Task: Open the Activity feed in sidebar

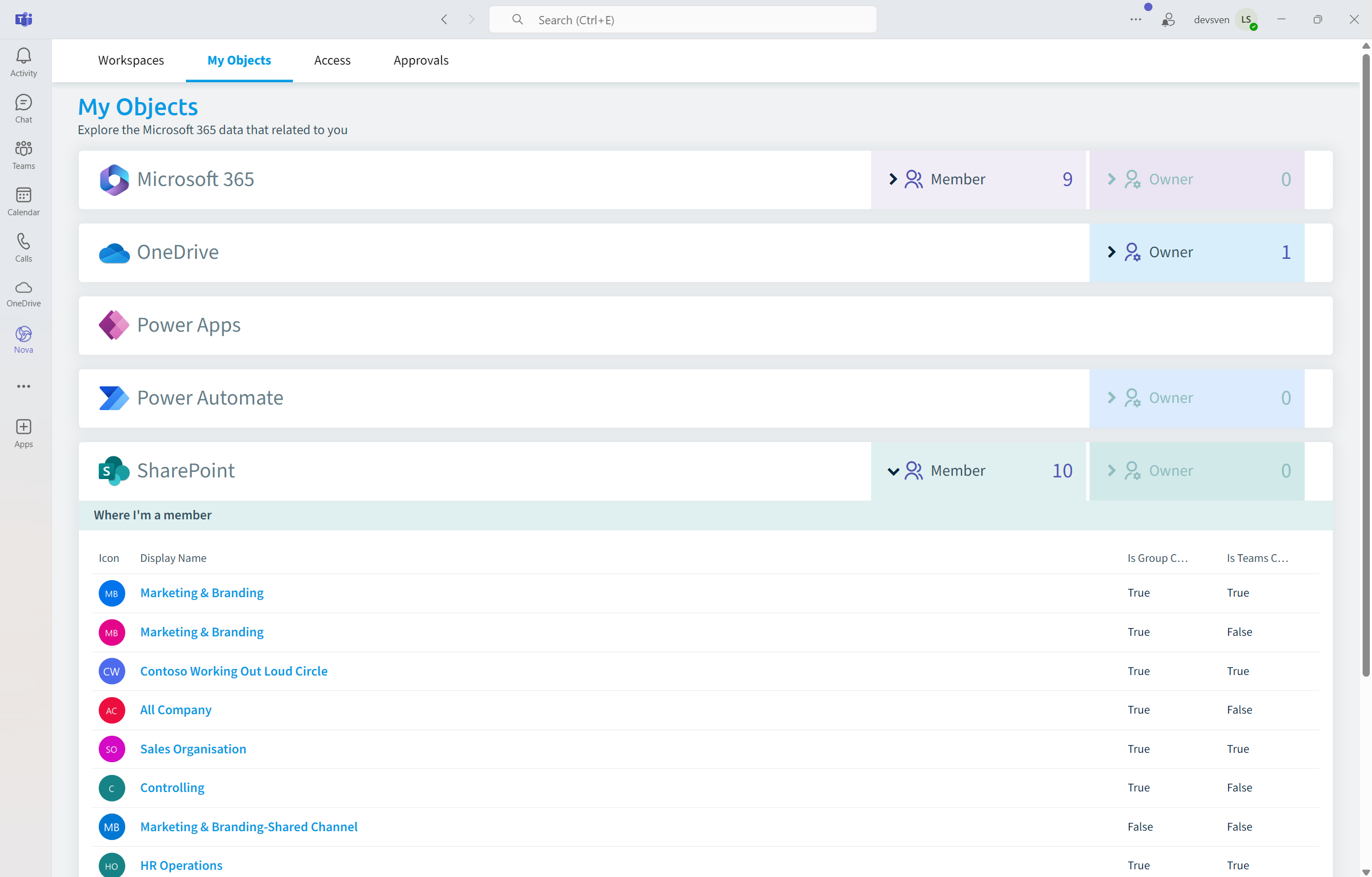Action: [x=23, y=62]
